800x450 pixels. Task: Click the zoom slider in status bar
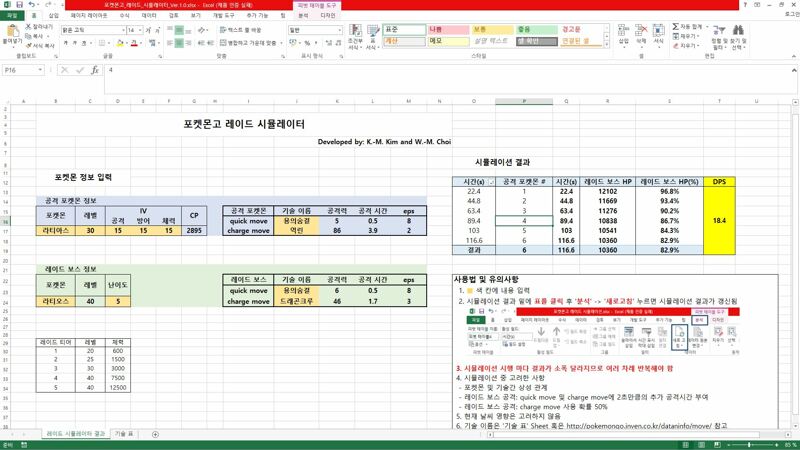pos(749,445)
